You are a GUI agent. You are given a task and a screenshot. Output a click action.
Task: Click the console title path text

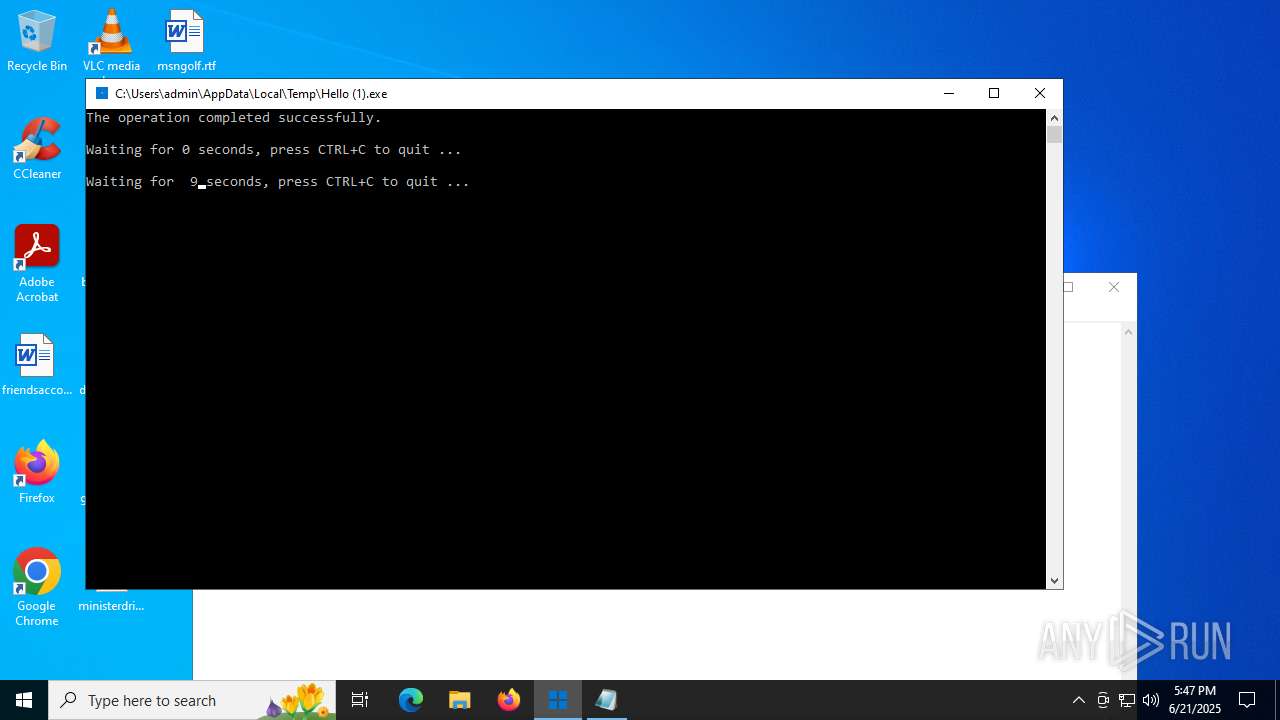251,93
